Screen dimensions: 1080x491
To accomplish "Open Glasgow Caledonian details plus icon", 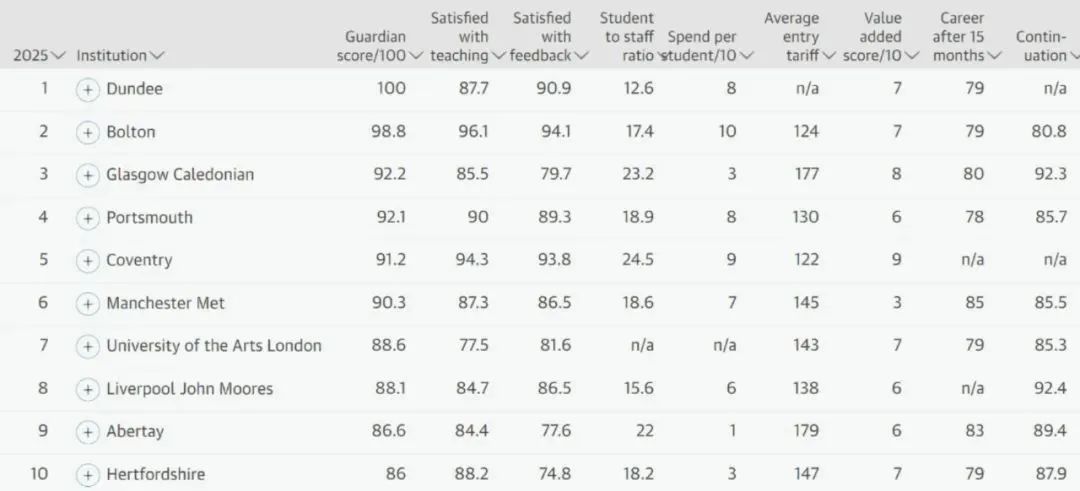I will (87, 175).
